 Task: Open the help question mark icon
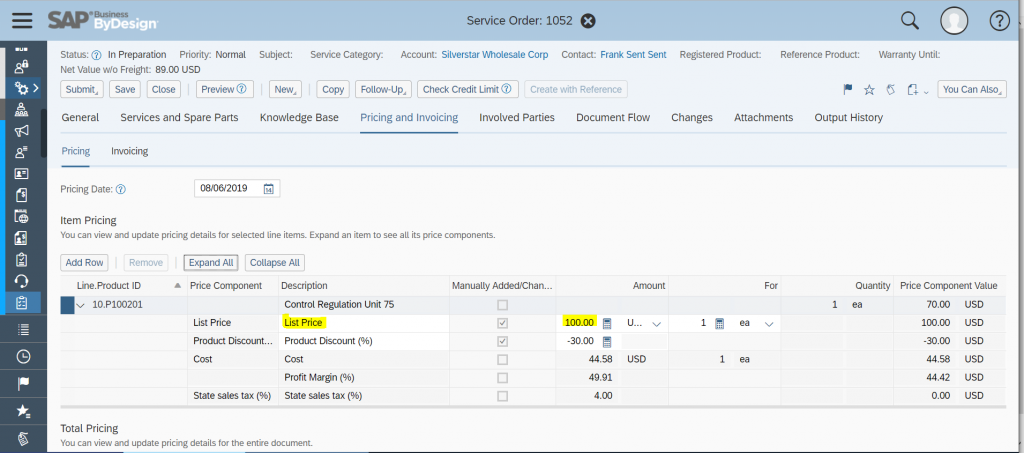point(1000,21)
